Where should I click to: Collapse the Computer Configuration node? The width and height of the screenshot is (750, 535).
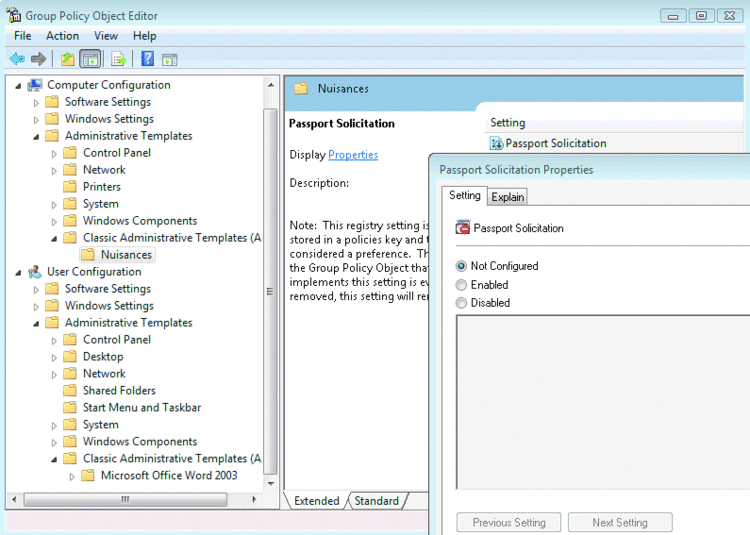18,86
